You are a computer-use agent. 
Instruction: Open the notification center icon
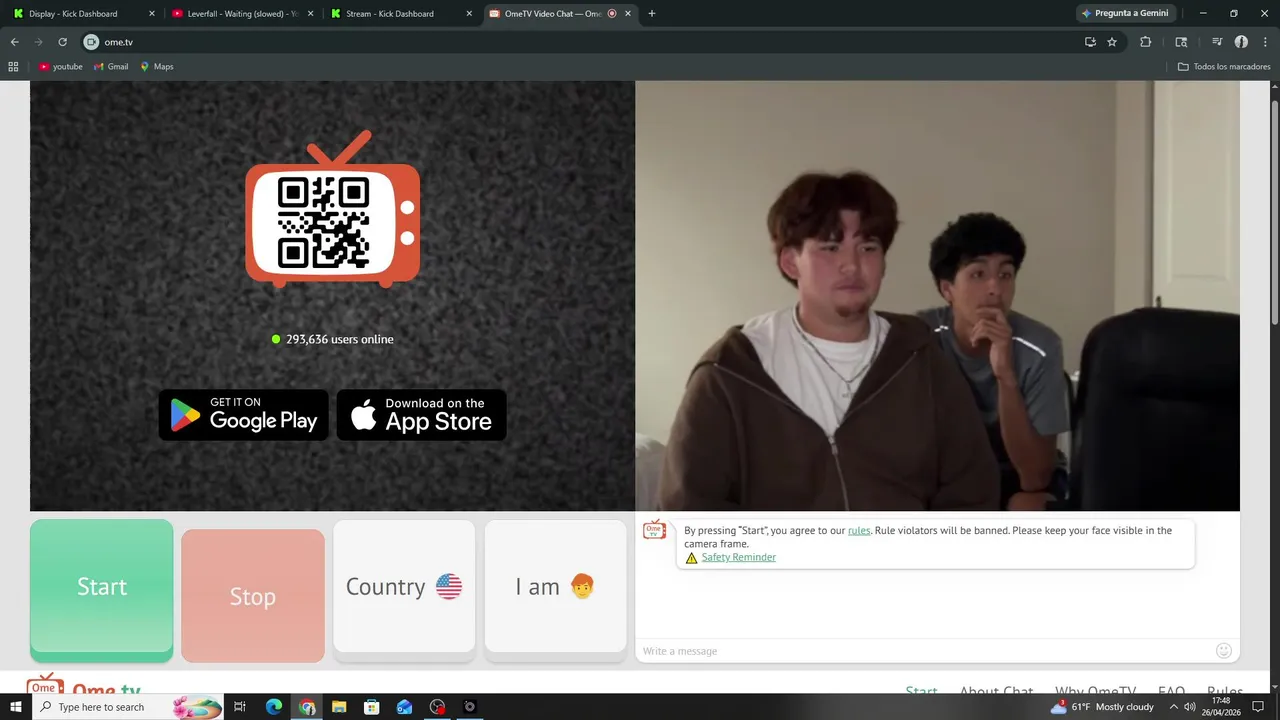point(1258,707)
